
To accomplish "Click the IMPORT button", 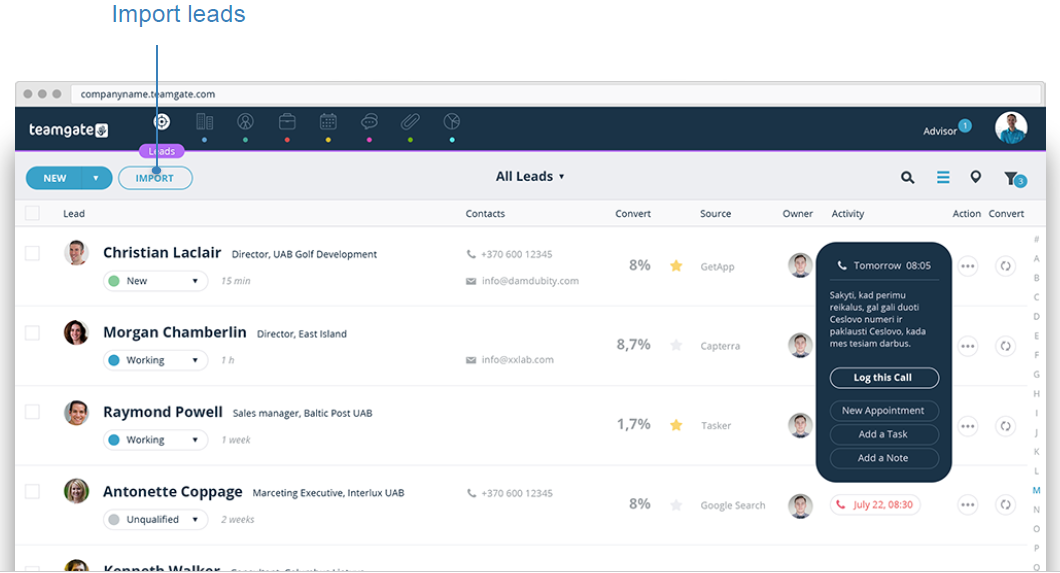I will click(x=155, y=178).
